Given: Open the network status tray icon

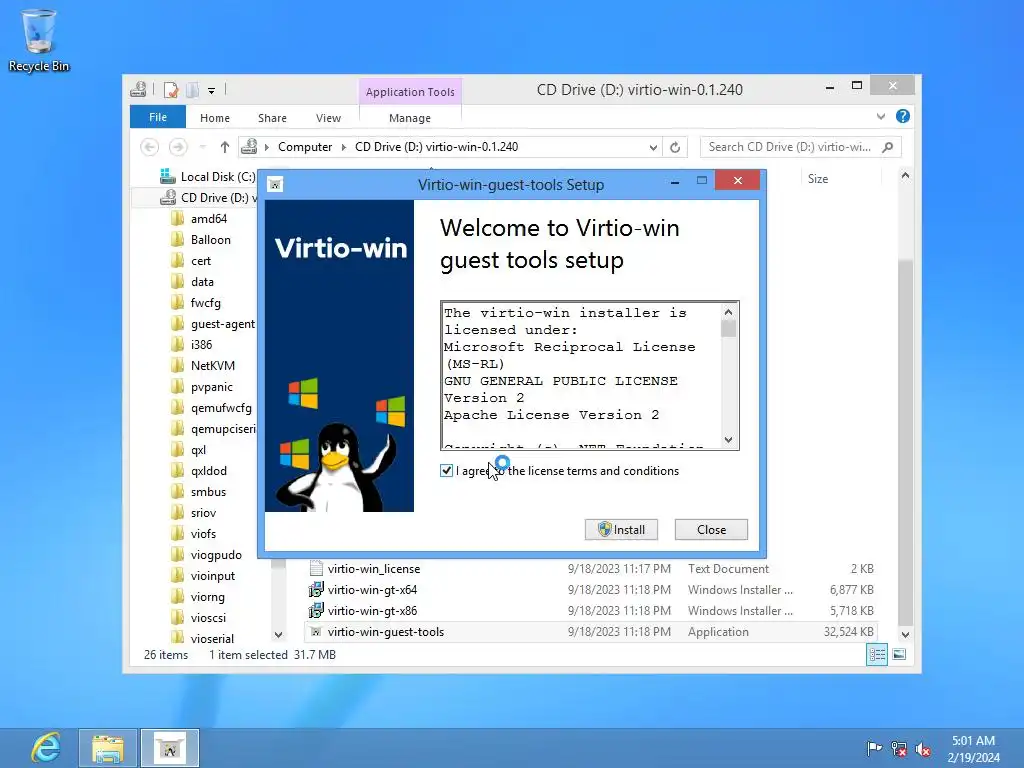Looking at the screenshot, I should point(899,749).
